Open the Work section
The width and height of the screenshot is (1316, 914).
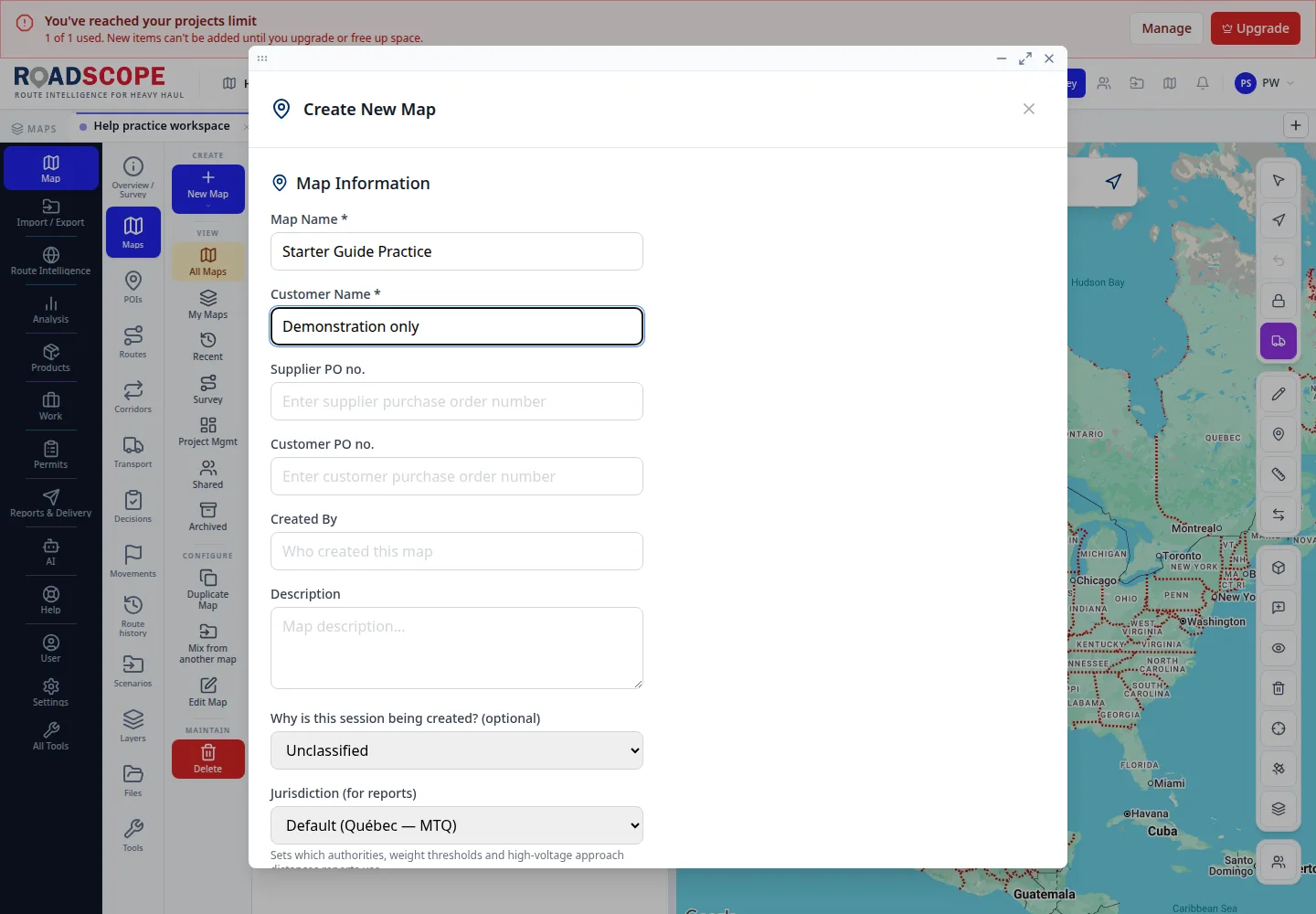tap(50, 407)
